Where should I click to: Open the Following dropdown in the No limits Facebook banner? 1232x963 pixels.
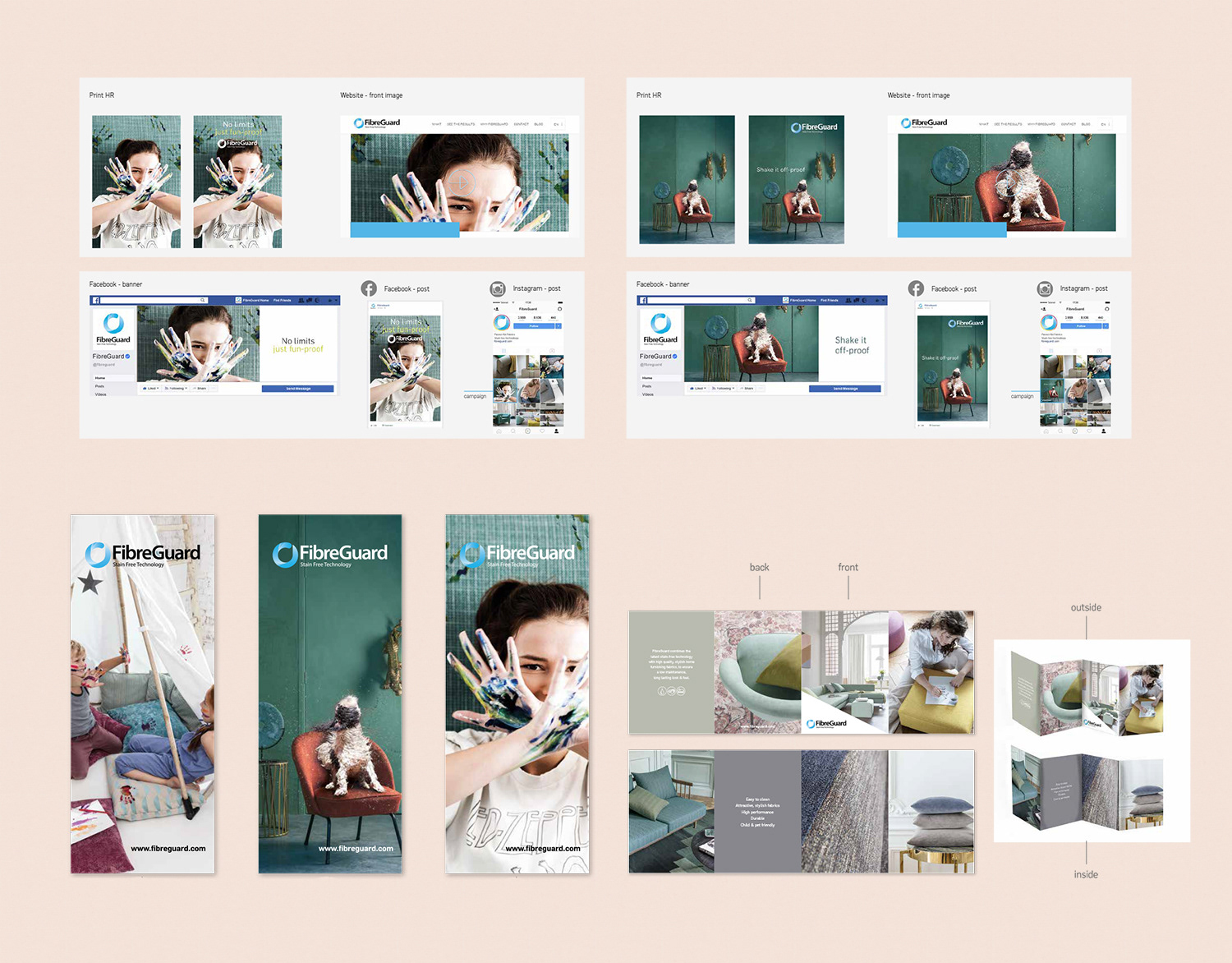pyautogui.click(x=176, y=388)
